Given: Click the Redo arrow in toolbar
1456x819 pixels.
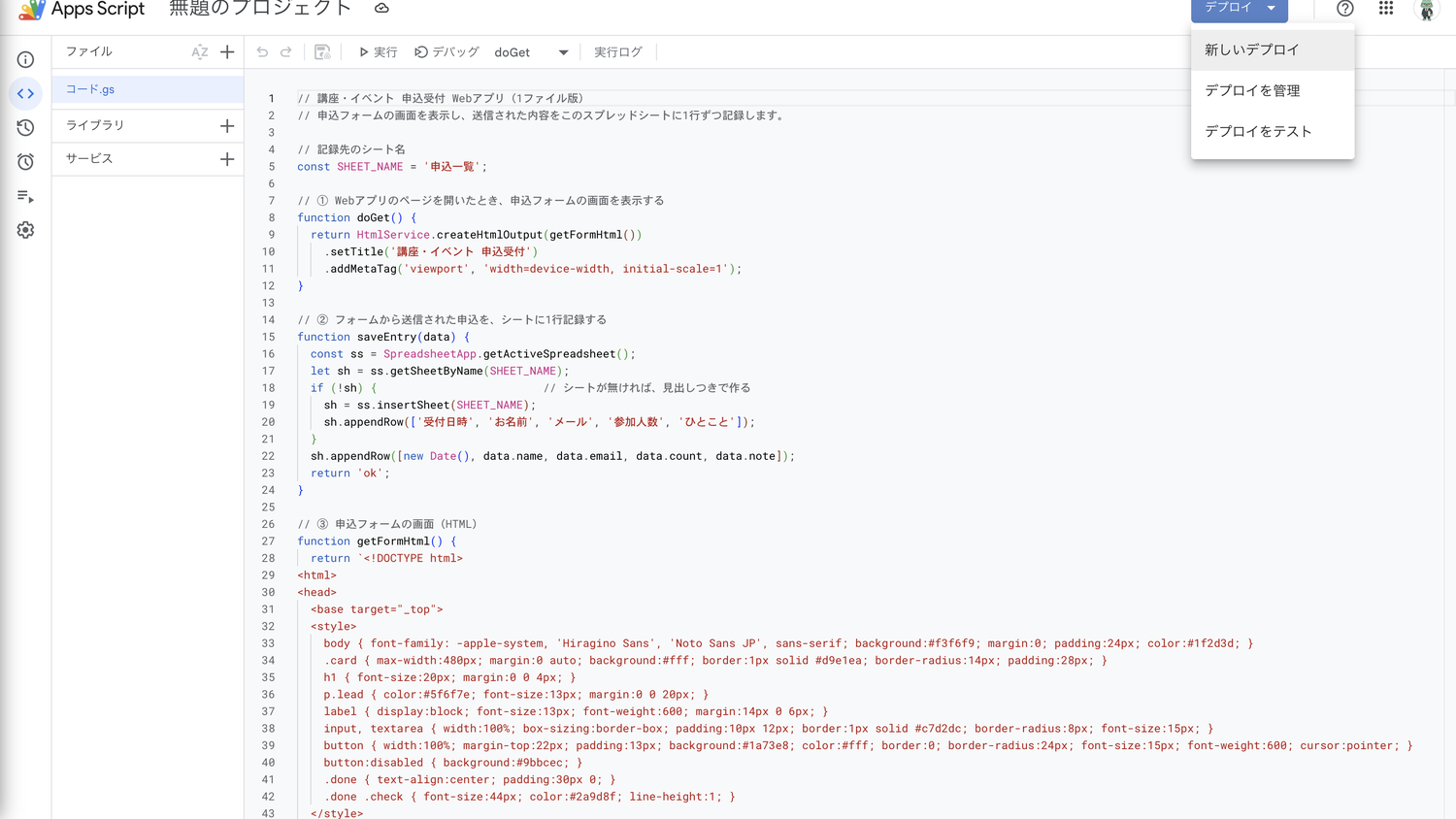Looking at the screenshot, I should click(x=286, y=52).
